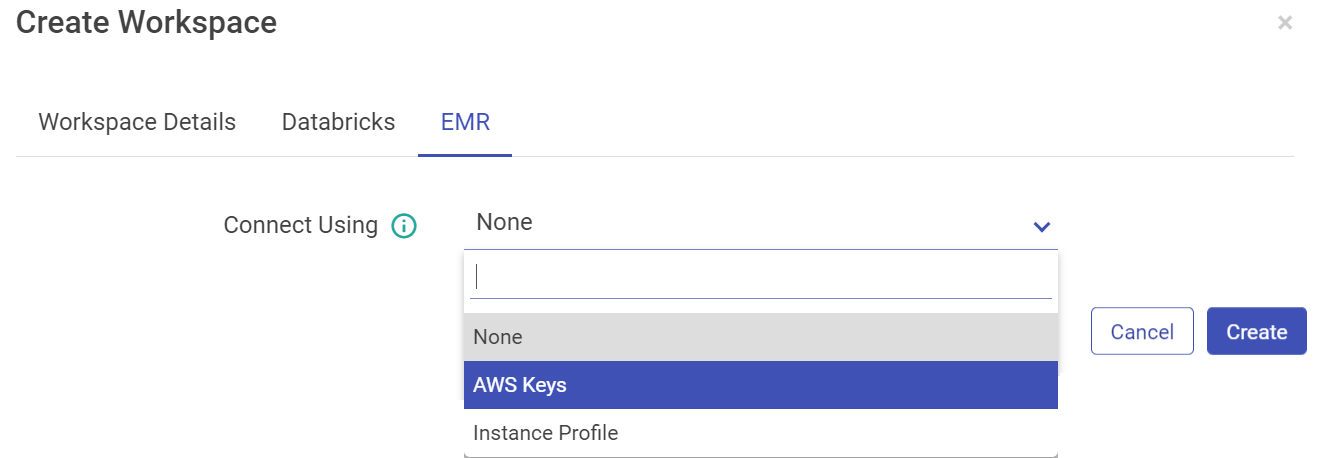
Task: Click the info icon beside Connect Using
Action: click(x=403, y=226)
